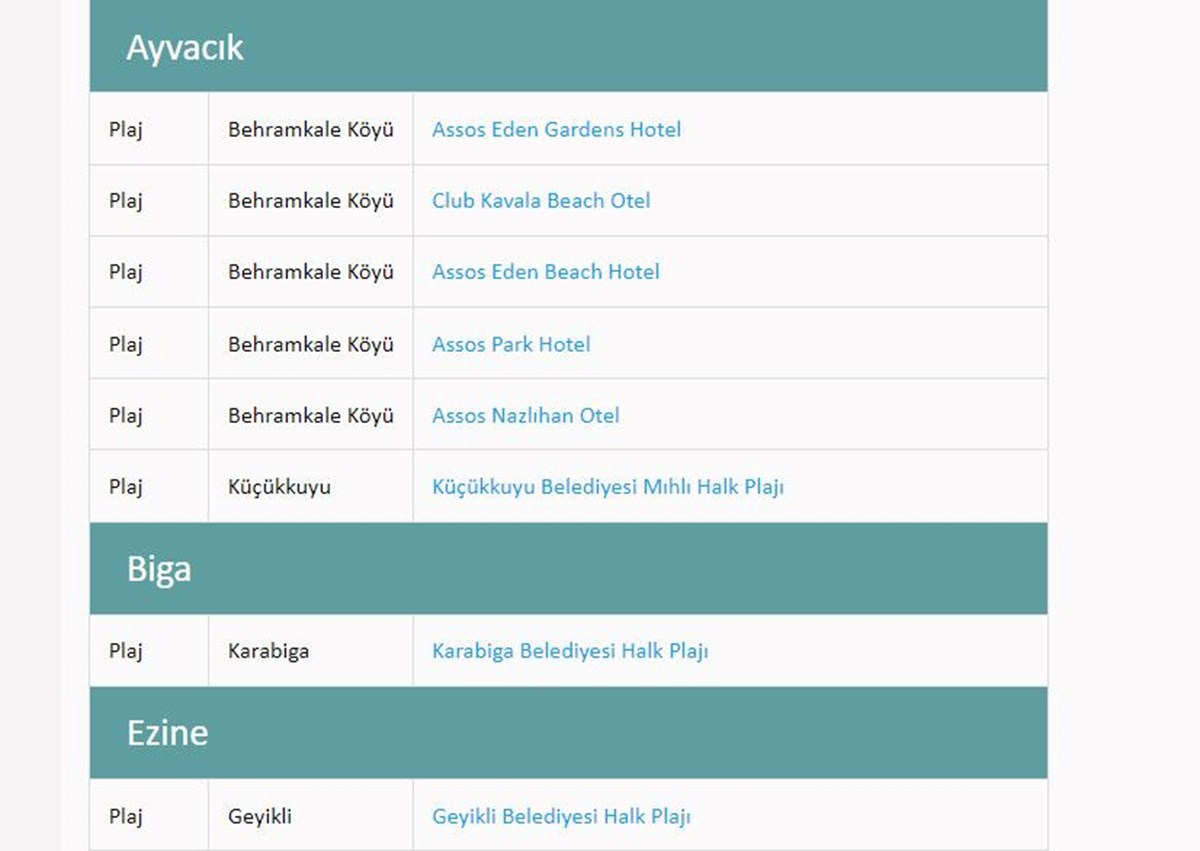1200x851 pixels.
Task: Open Küçükkuyu Belediyesi Mıhlı Halk Plajı link
Action: click(608, 487)
